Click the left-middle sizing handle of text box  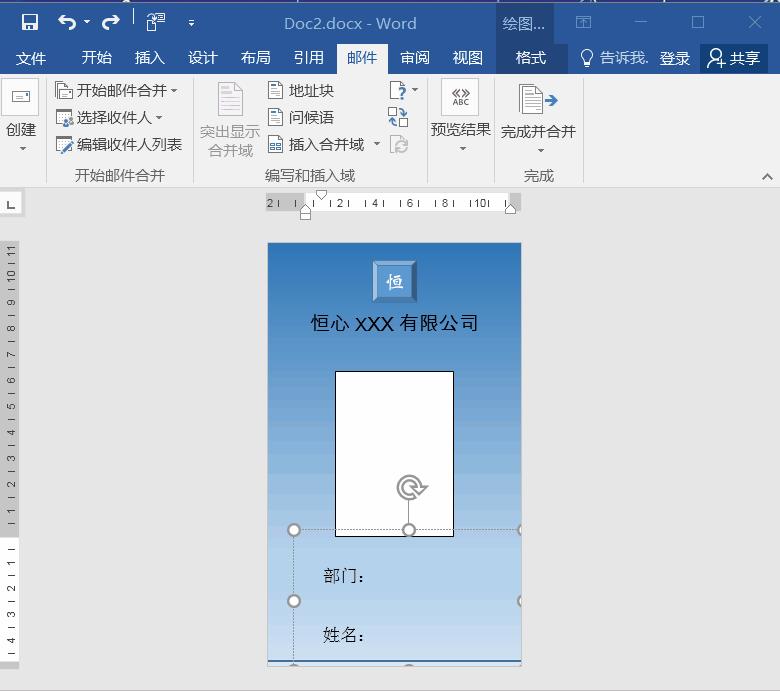pyautogui.click(x=294, y=601)
